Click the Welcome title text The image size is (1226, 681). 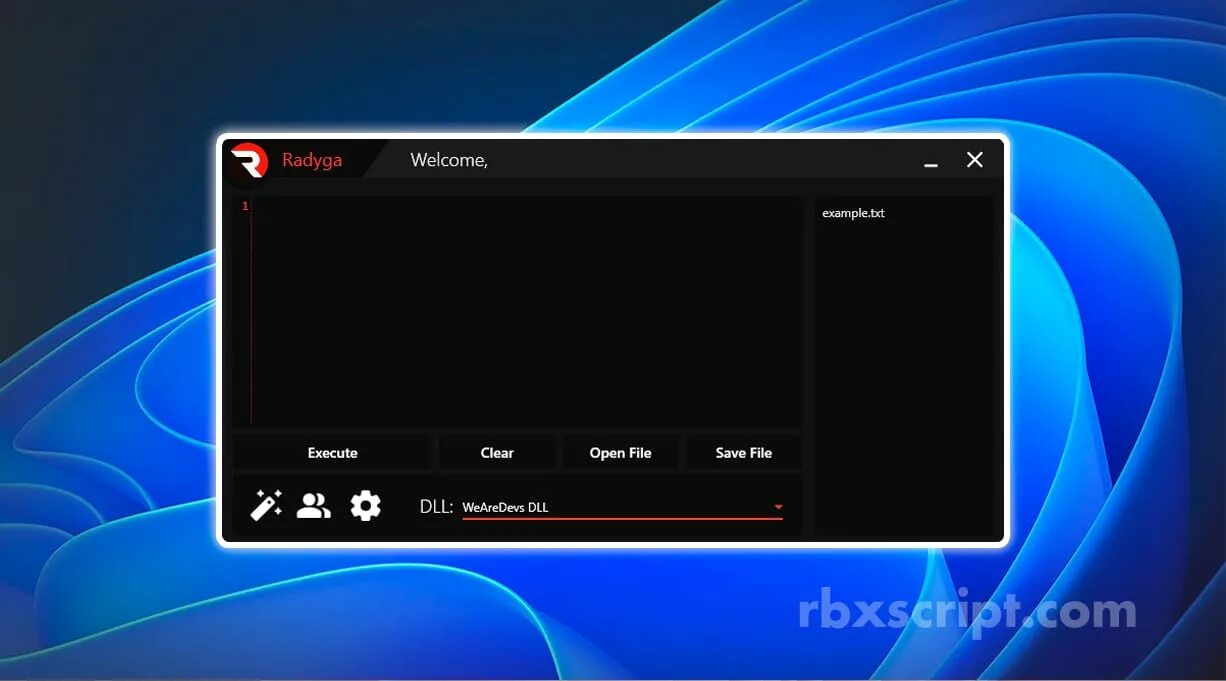pos(449,160)
